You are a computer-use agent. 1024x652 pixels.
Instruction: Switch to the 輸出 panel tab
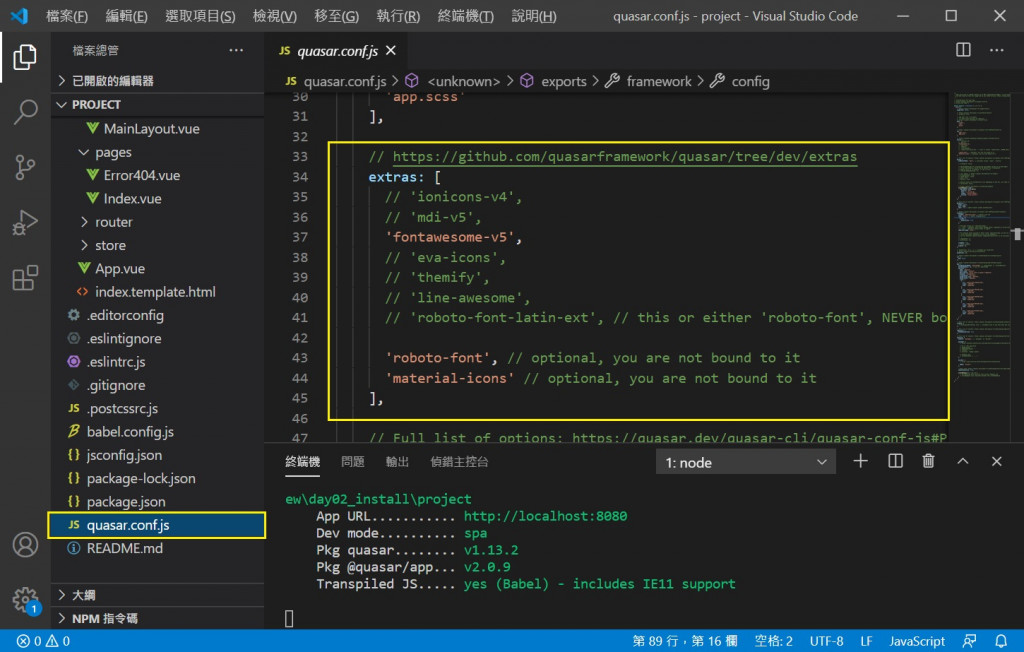click(x=397, y=462)
